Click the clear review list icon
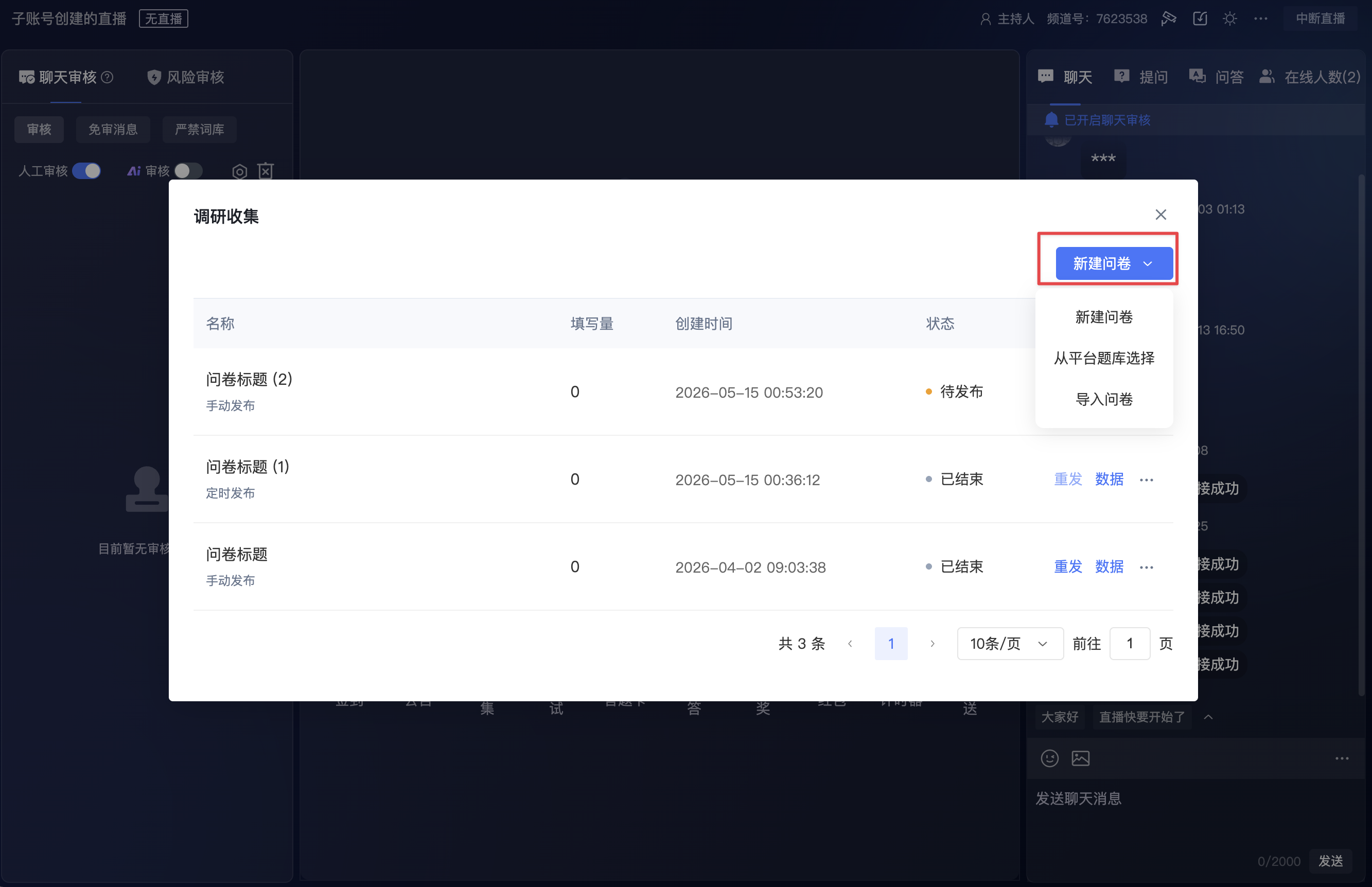This screenshot has height=887, width=1372. point(266,171)
